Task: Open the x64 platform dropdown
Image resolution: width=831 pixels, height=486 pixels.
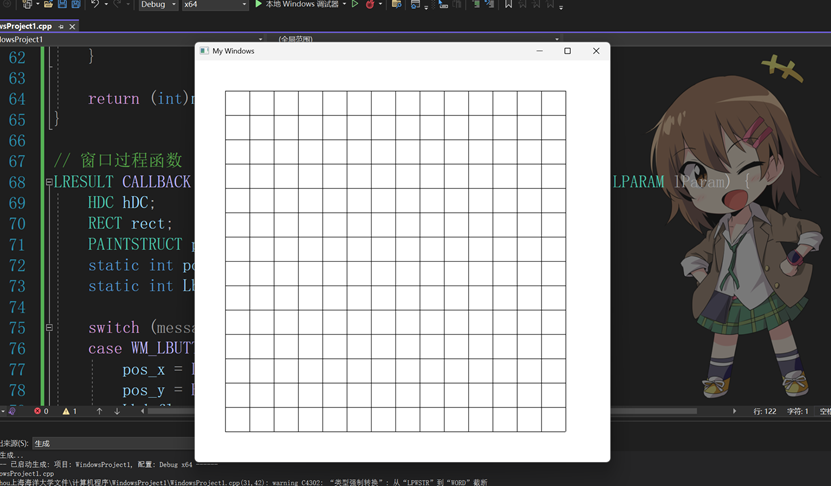Action: point(215,4)
